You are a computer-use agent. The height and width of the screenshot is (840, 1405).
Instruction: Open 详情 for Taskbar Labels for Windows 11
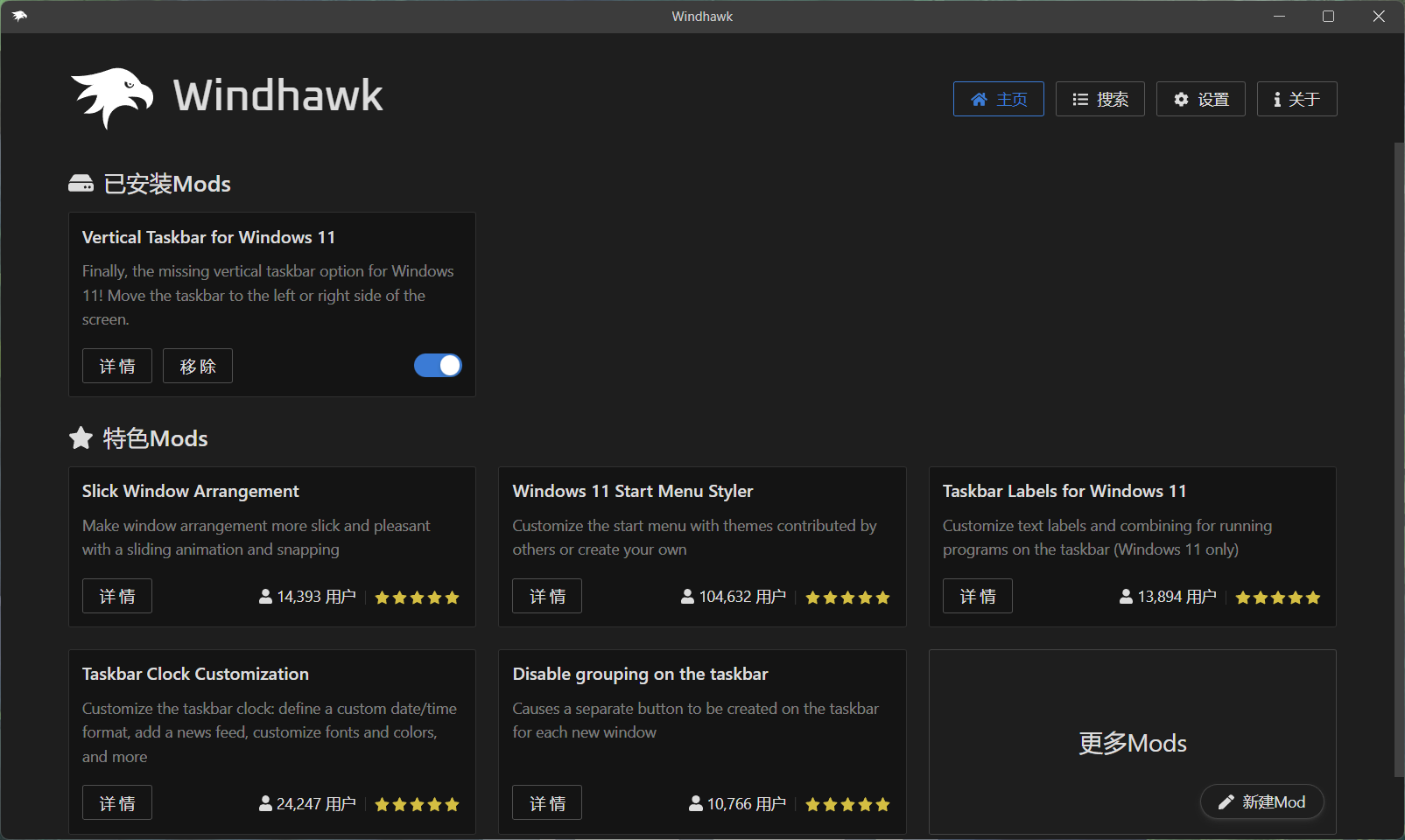click(x=978, y=596)
